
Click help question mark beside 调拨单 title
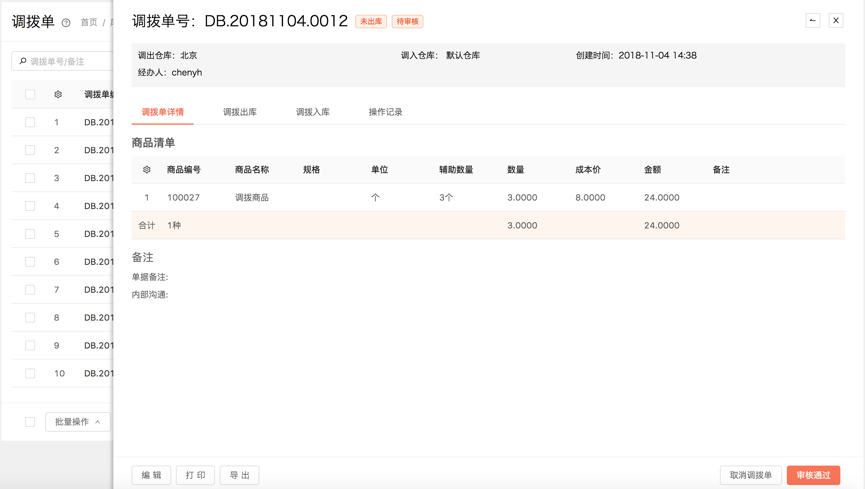click(x=66, y=23)
